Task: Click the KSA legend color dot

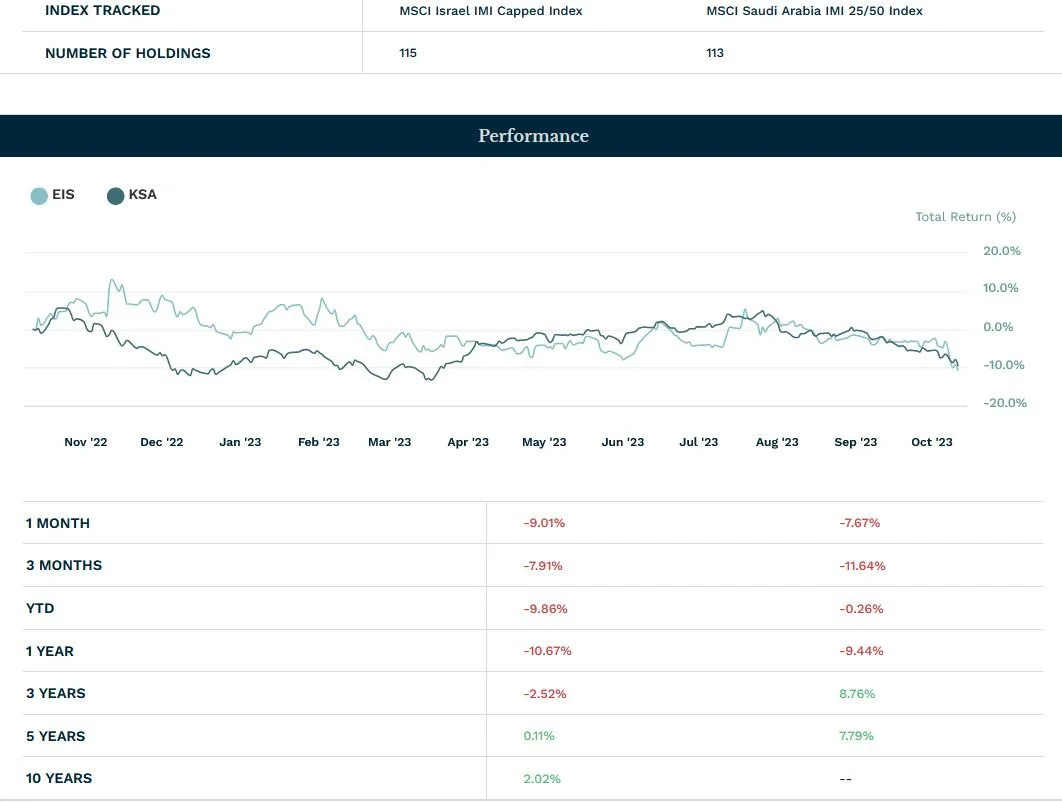Action: (115, 195)
